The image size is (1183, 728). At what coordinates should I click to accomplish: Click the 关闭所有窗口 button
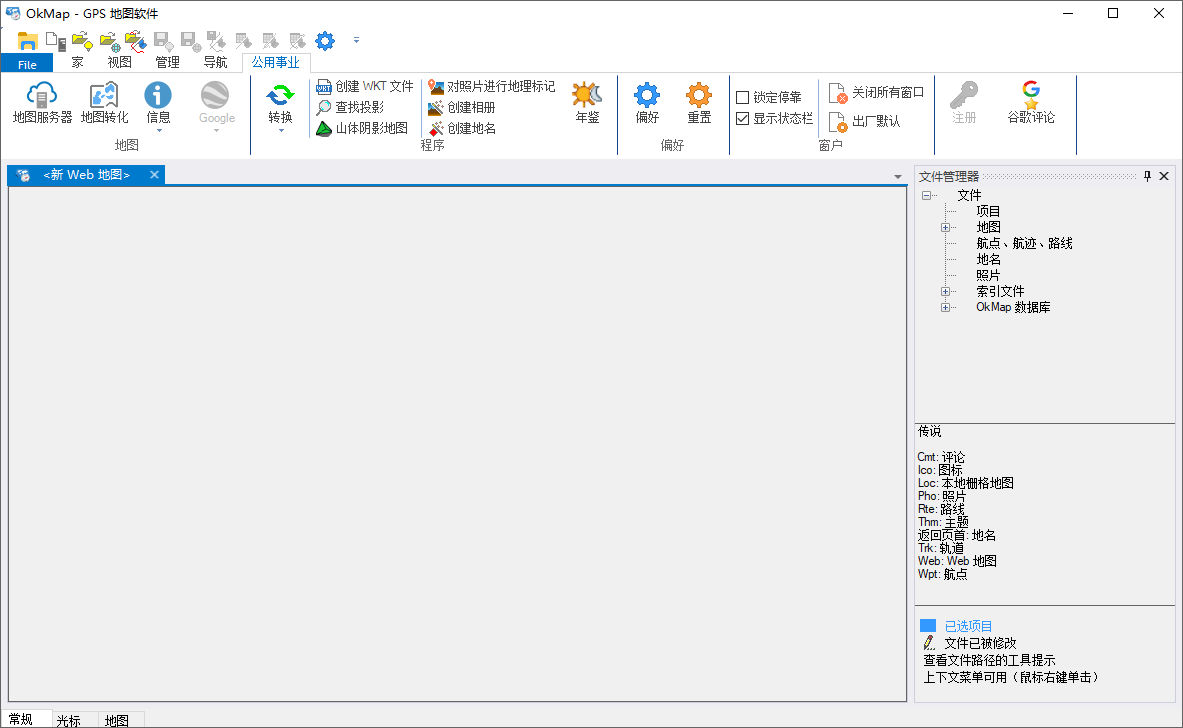(x=876, y=91)
